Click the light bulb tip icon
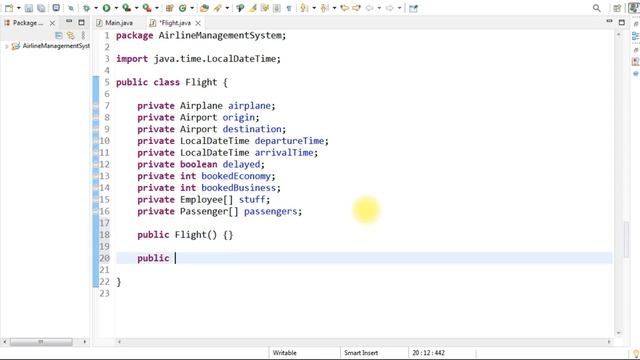Viewport: 640px width, 360px height. coord(636,353)
